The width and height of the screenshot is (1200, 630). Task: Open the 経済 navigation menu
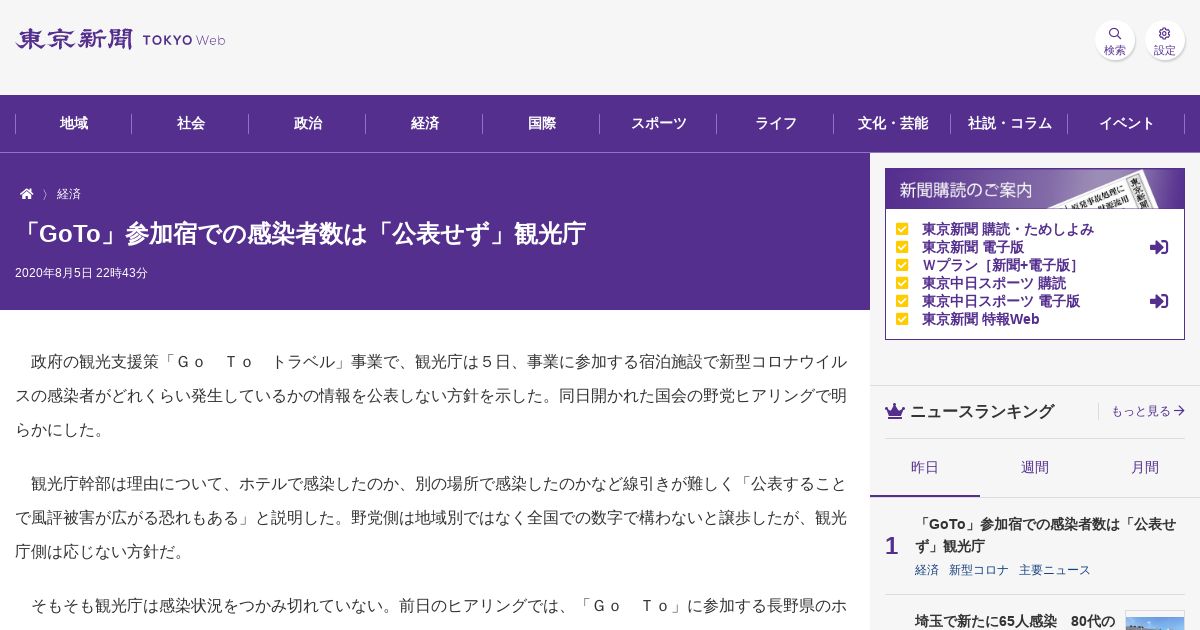tap(425, 123)
